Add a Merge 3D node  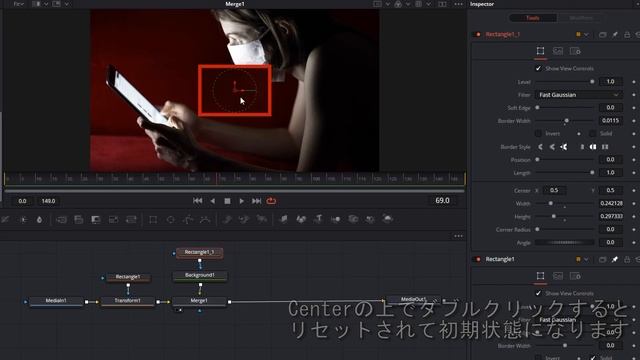336,220
